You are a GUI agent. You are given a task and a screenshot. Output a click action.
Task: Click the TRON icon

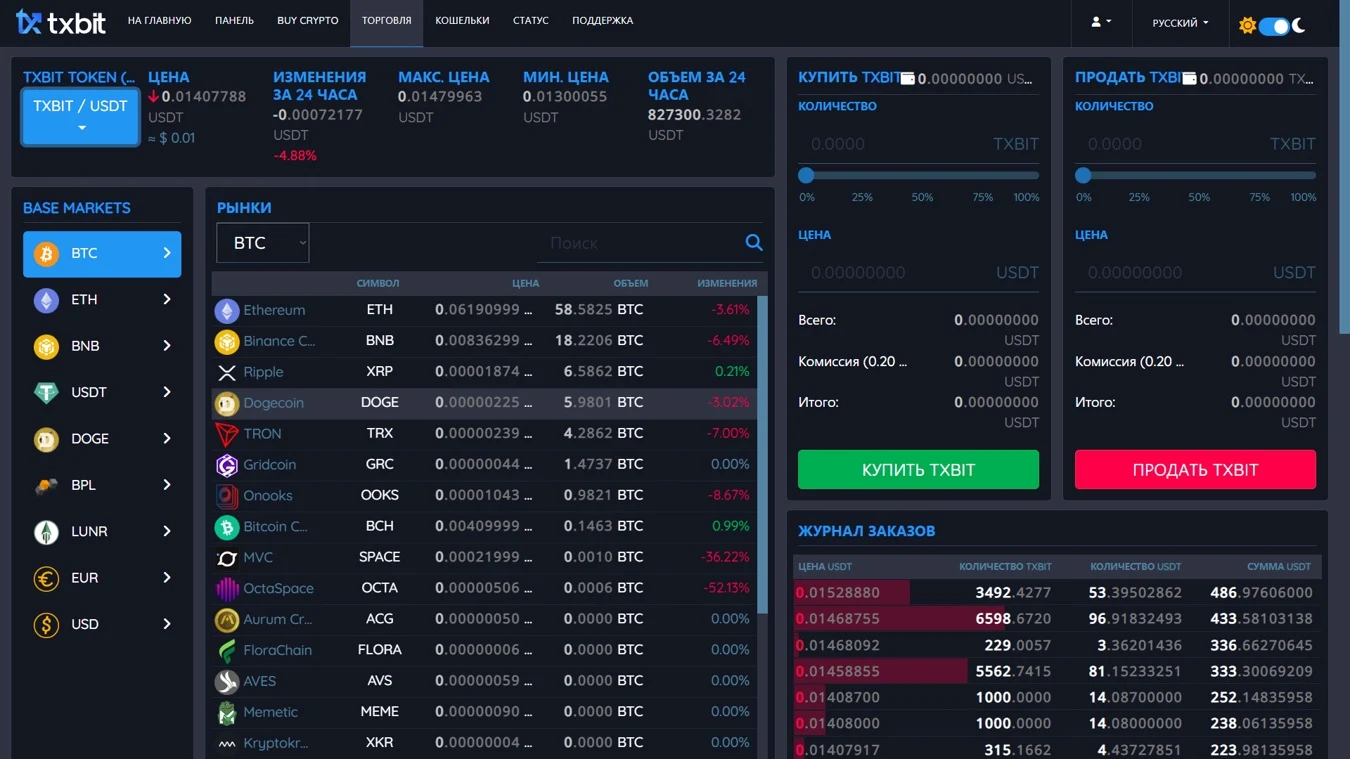tap(227, 435)
